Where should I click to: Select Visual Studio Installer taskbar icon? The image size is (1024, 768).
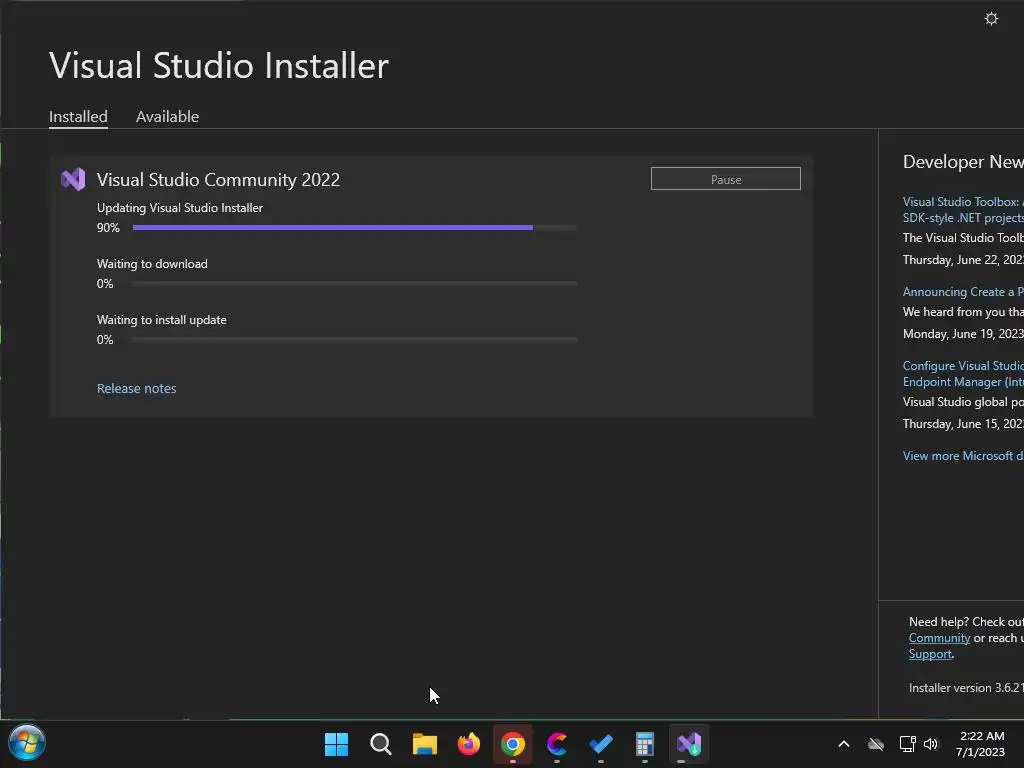[689, 744]
